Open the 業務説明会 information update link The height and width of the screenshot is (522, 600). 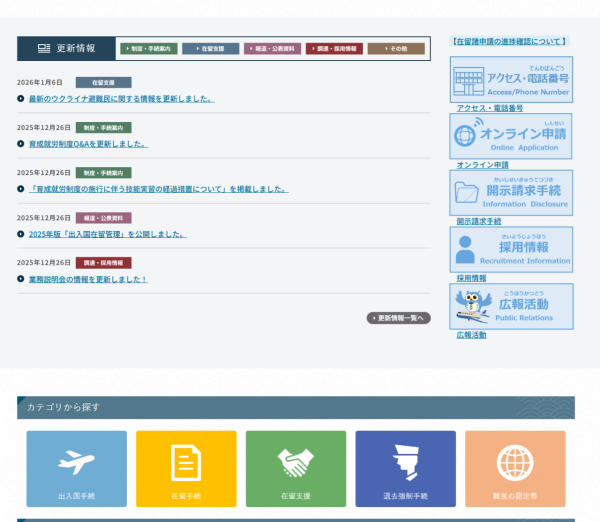[x=88, y=279]
